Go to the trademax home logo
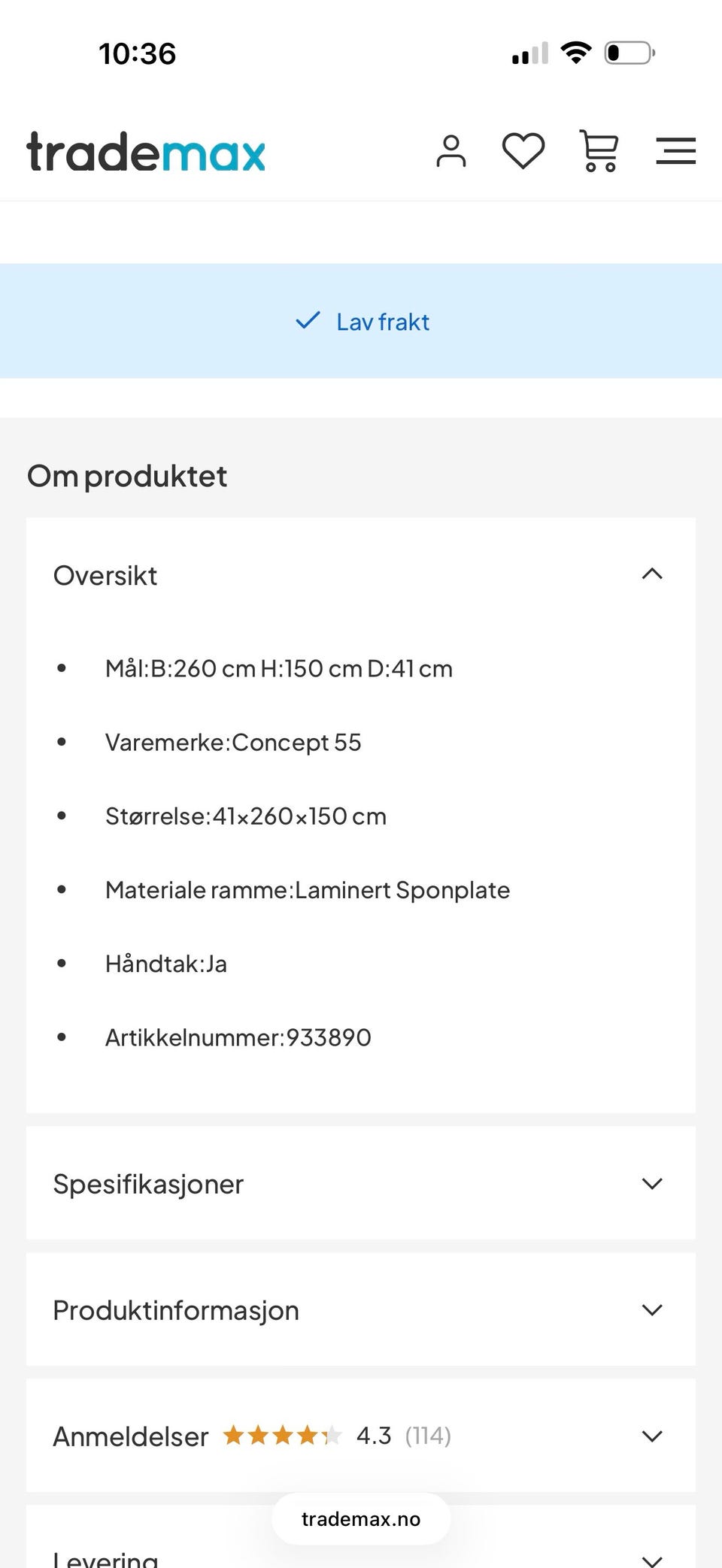This screenshot has height=1568, width=722. 146,152
